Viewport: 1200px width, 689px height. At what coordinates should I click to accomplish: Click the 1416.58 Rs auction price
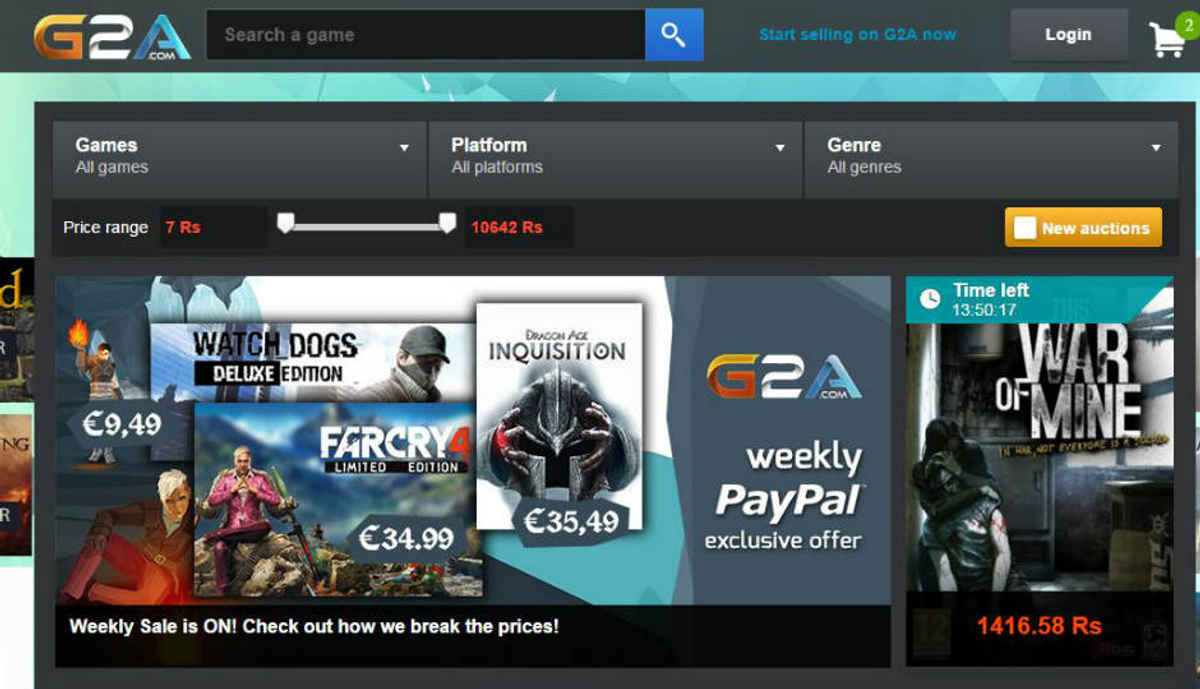[x=1039, y=626]
